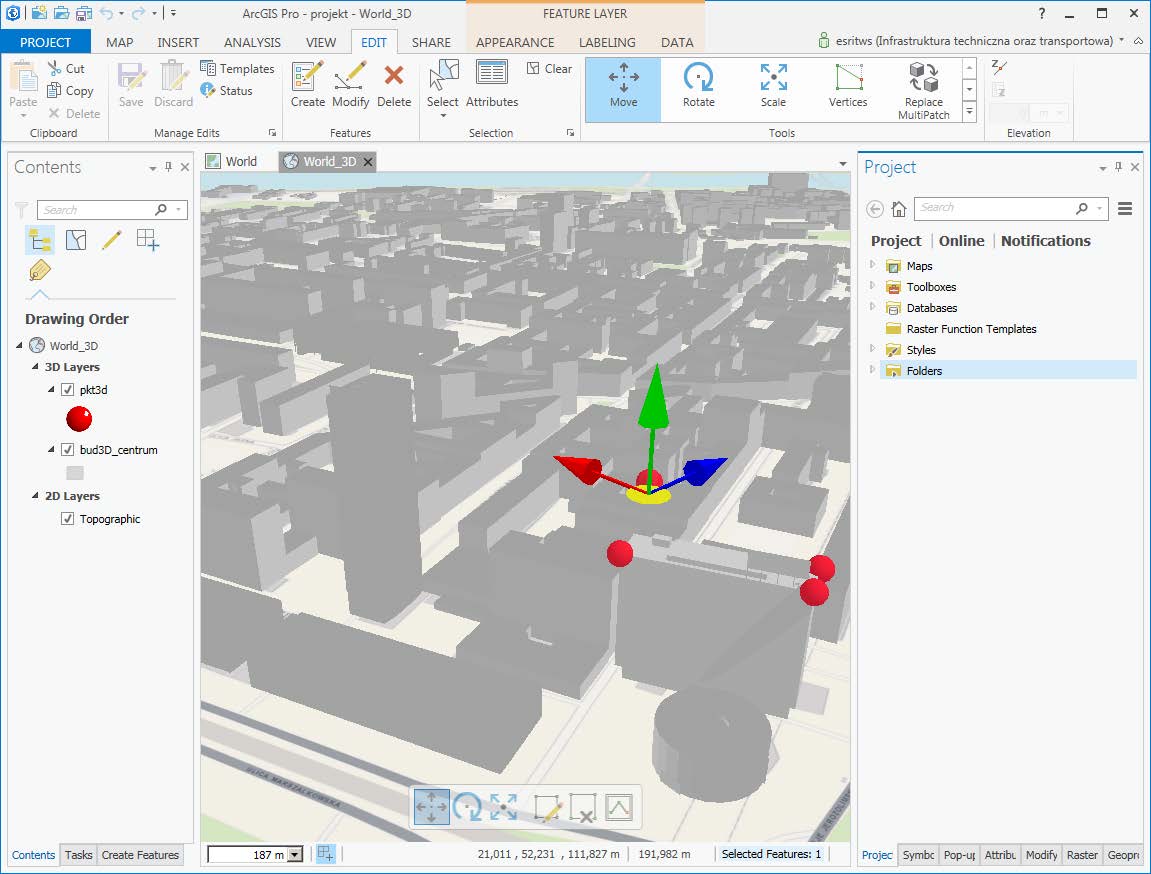Close the World_3D view tab
Screen dimensions: 1151x874
point(368,161)
